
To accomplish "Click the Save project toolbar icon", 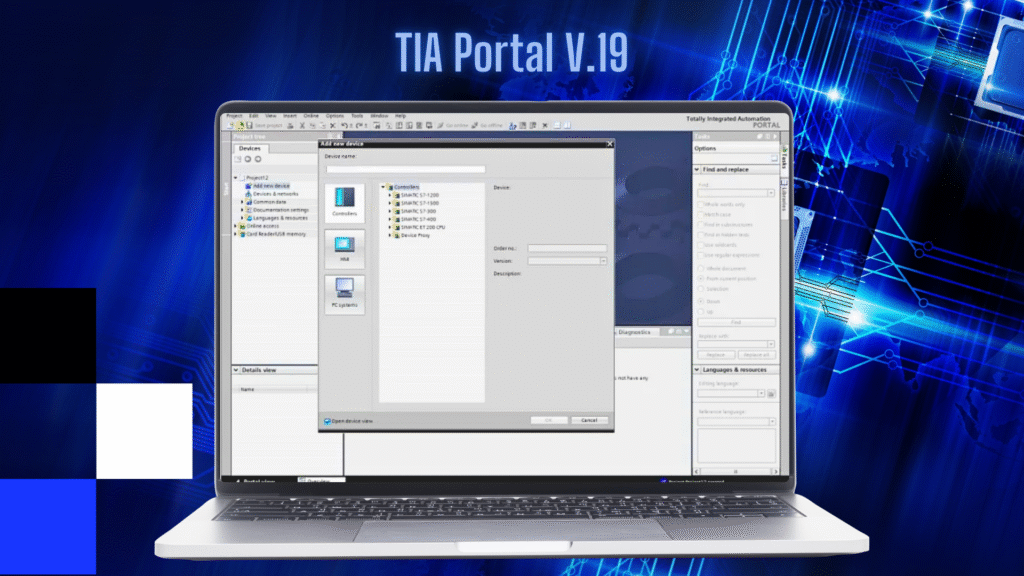I will coord(249,126).
